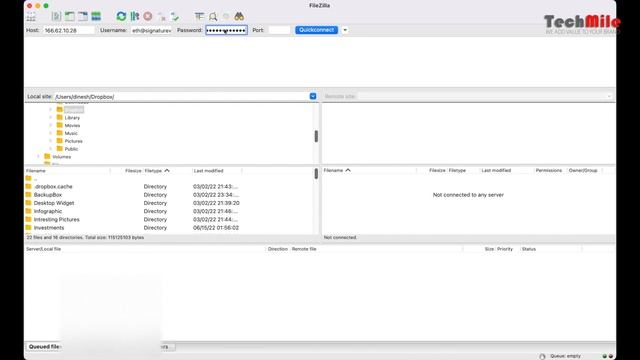Screen dimensions: 640x360
Task: Toggle transfer queue display icon
Action: (96, 16)
